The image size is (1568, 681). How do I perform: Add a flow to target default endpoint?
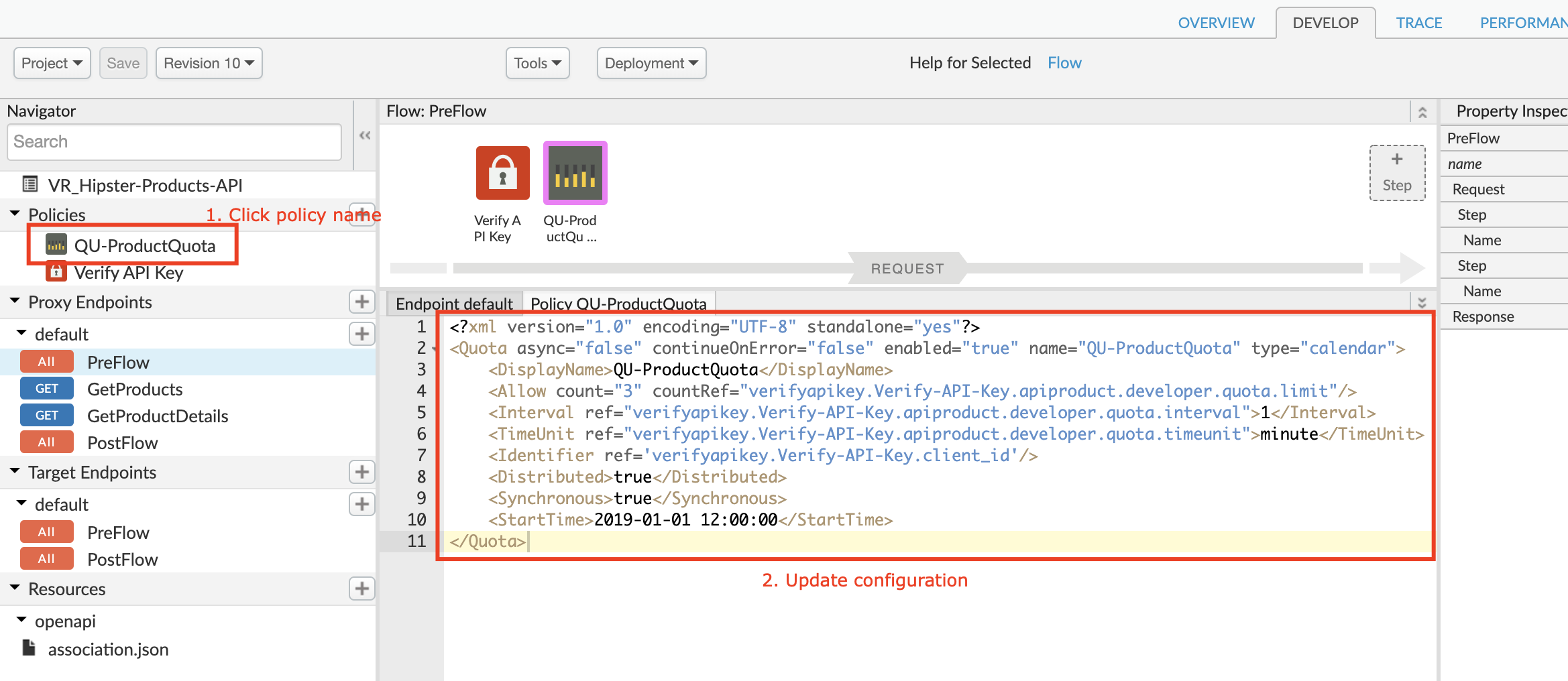pyautogui.click(x=362, y=504)
